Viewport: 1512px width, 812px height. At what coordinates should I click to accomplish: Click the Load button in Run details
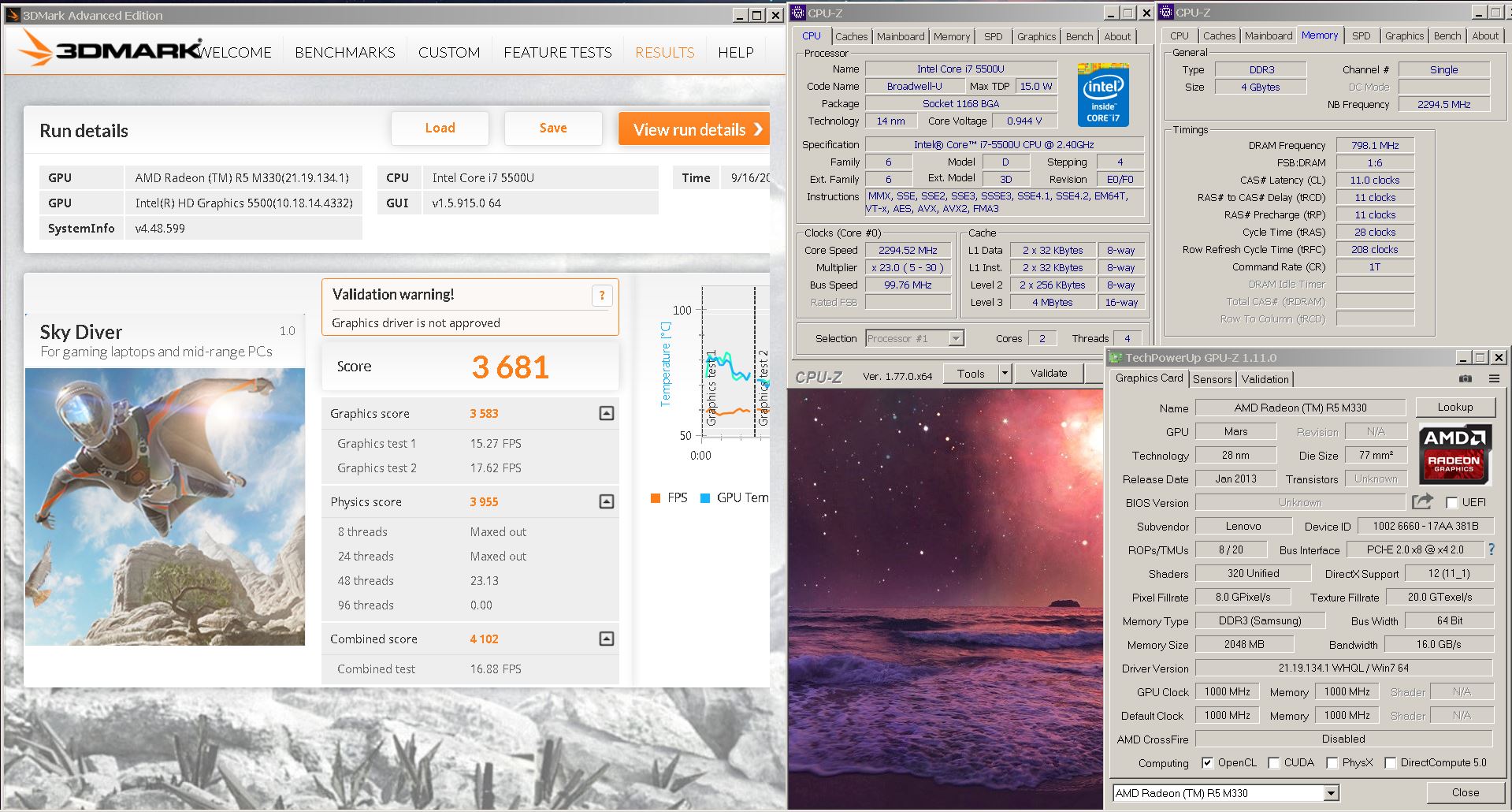[x=440, y=128]
